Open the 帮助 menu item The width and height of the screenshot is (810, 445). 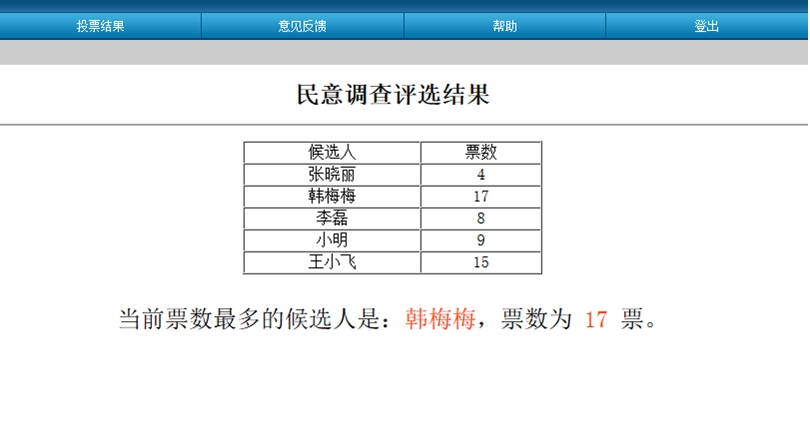point(505,26)
